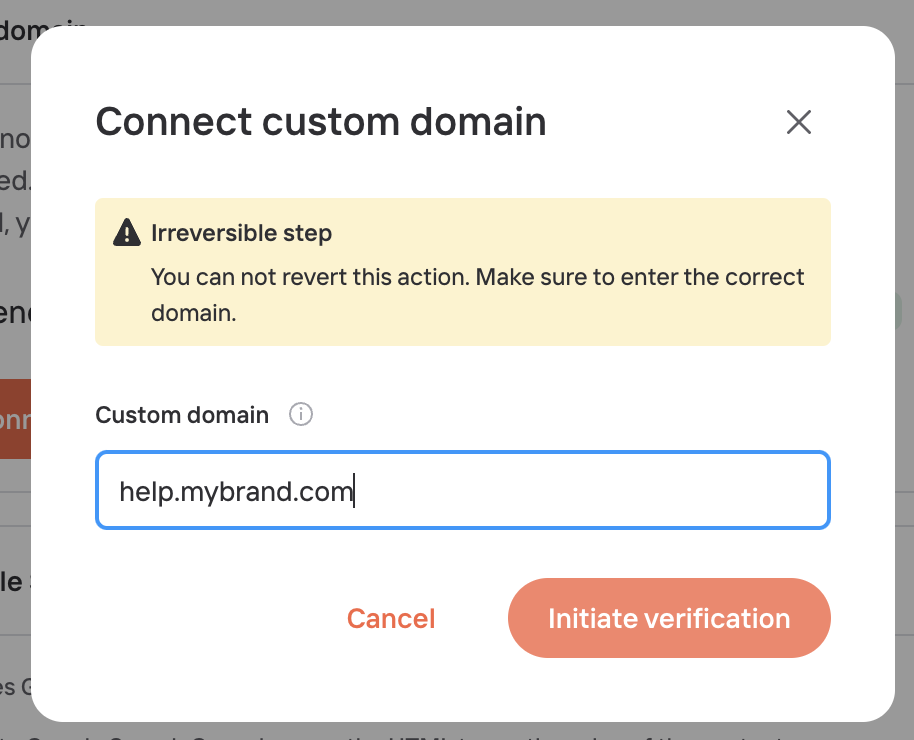Click blank space right of typed domain
This screenshot has height=740, width=914.
(589, 490)
